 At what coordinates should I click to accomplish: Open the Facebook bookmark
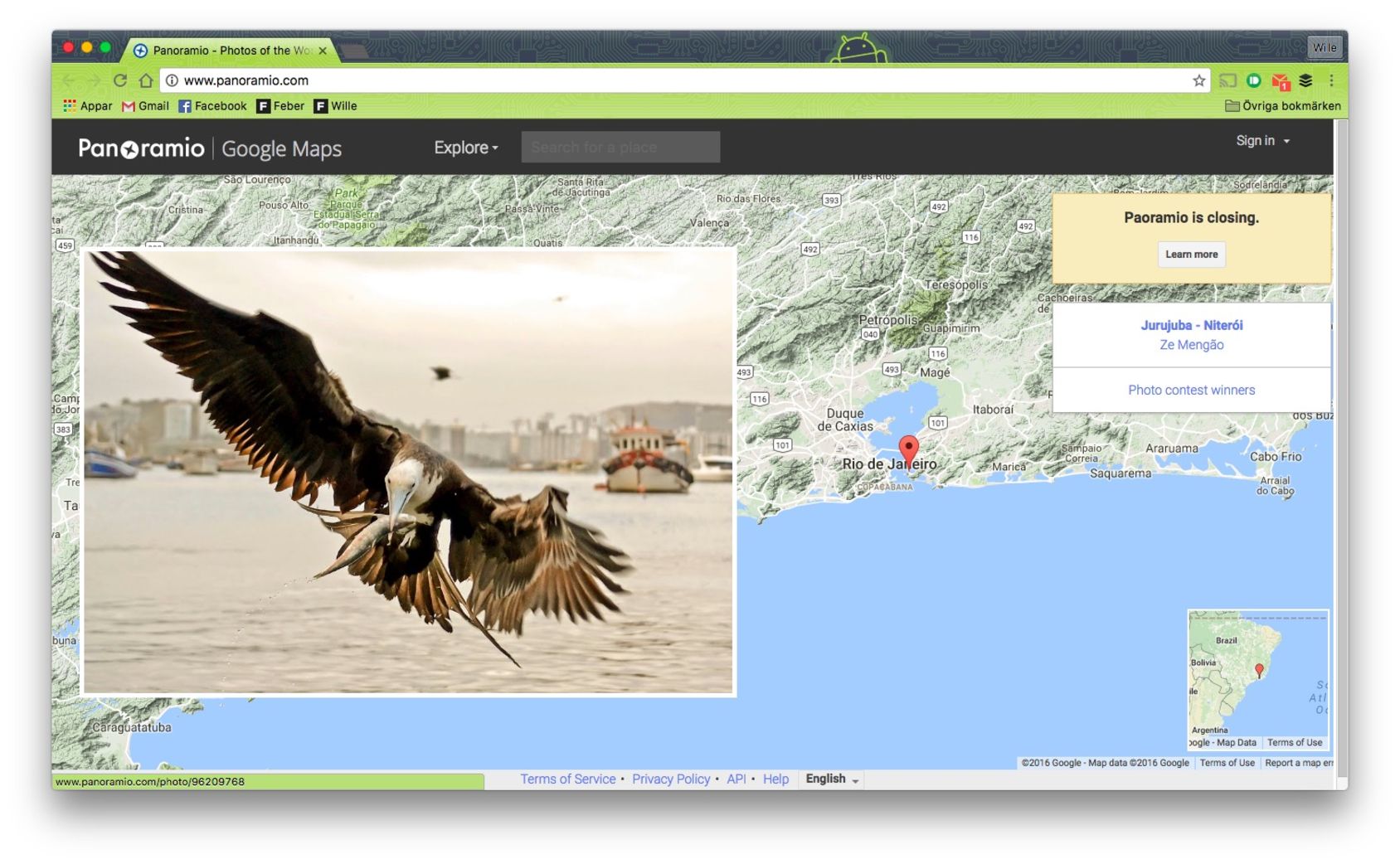[212, 106]
